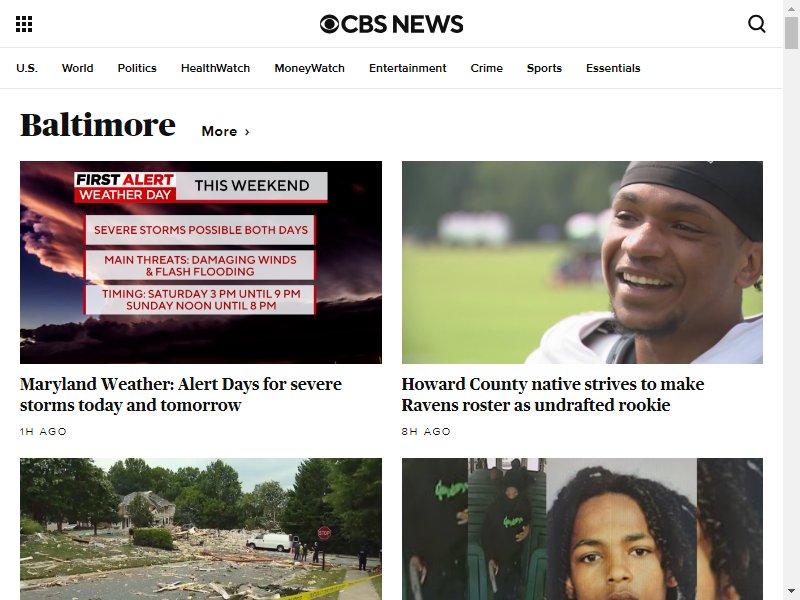Open the Maryland Weather alert days headline

(181, 394)
